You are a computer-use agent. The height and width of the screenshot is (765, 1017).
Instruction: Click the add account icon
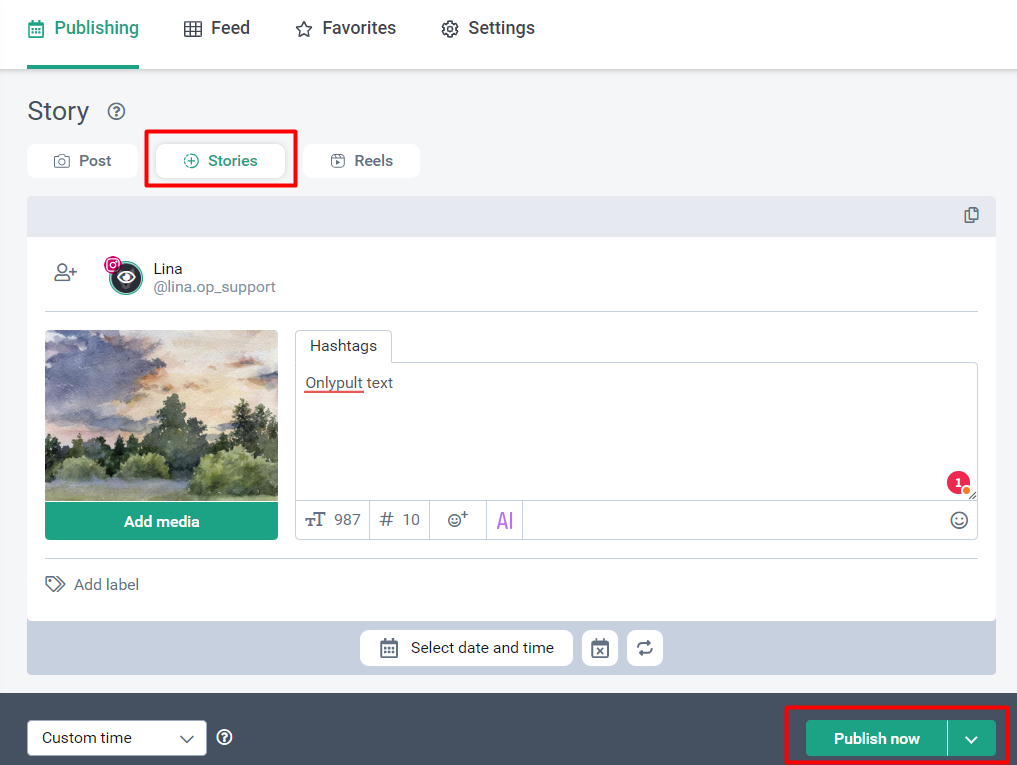coord(66,272)
